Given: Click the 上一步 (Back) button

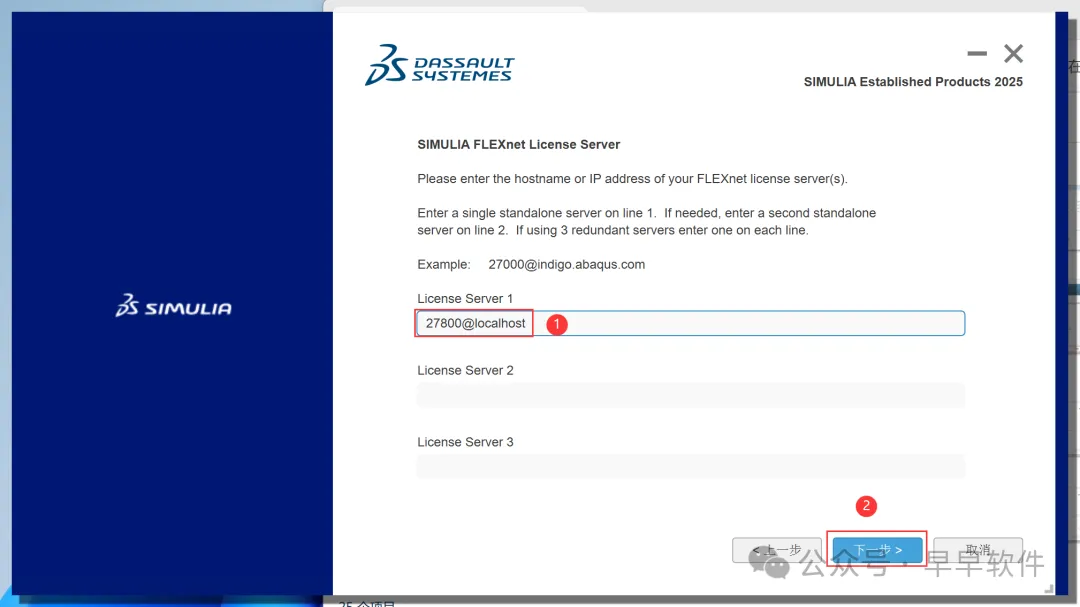Looking at the screenshot, I should click(777, 550).
